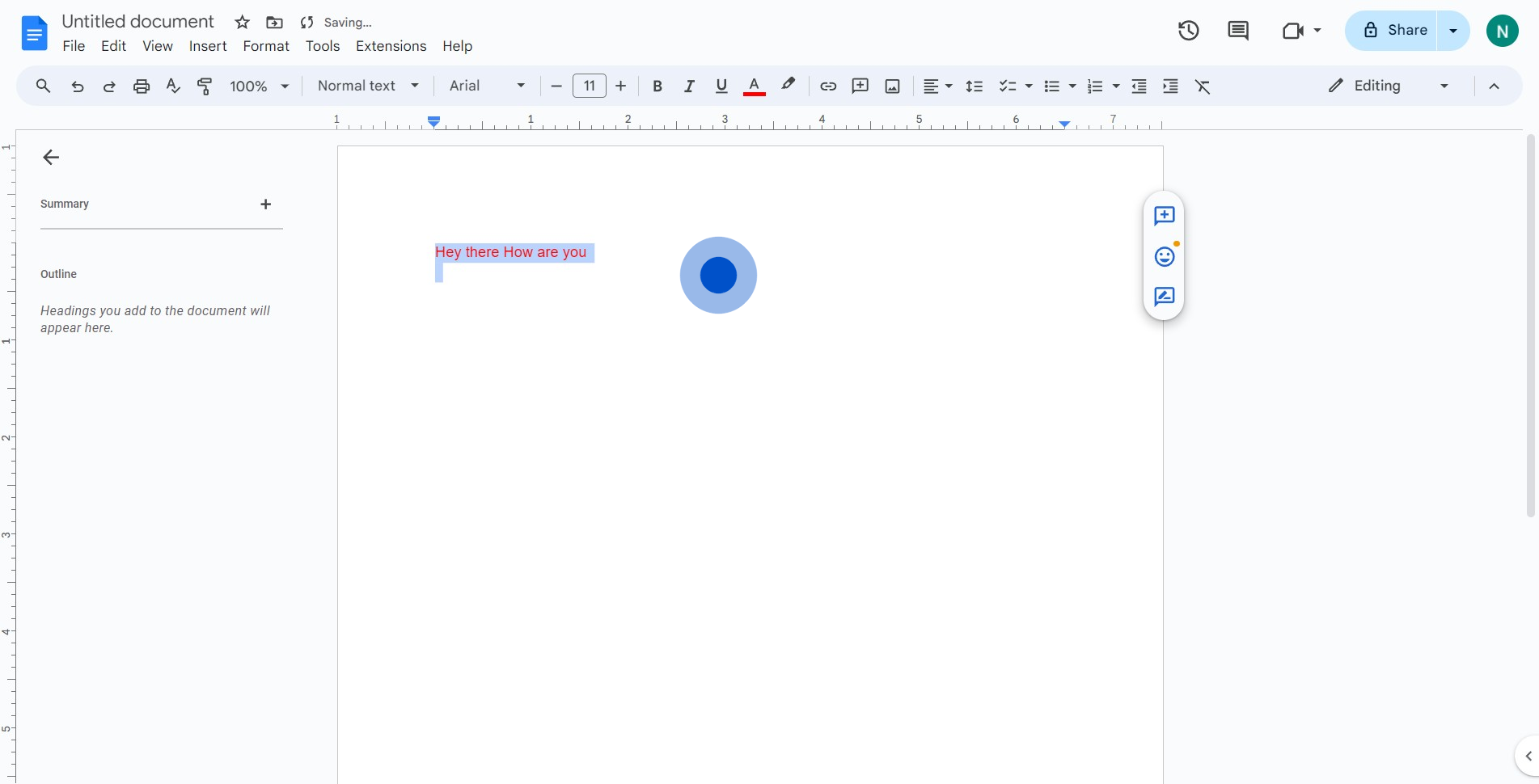Open the numbered list menu arrow
This screenshot has height=784, width=1539.
point(1116,86)
